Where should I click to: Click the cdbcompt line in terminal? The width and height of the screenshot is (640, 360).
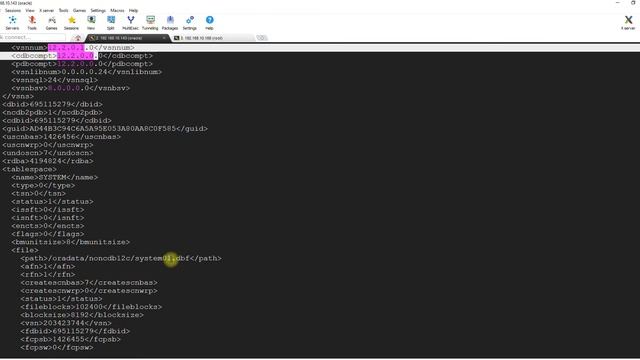tap(82, 56)
